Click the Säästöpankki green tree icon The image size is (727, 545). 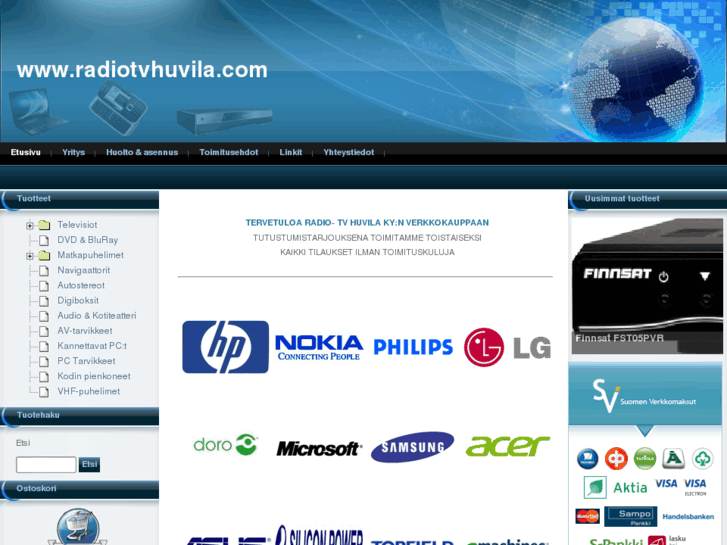click(x=702, y=459)
